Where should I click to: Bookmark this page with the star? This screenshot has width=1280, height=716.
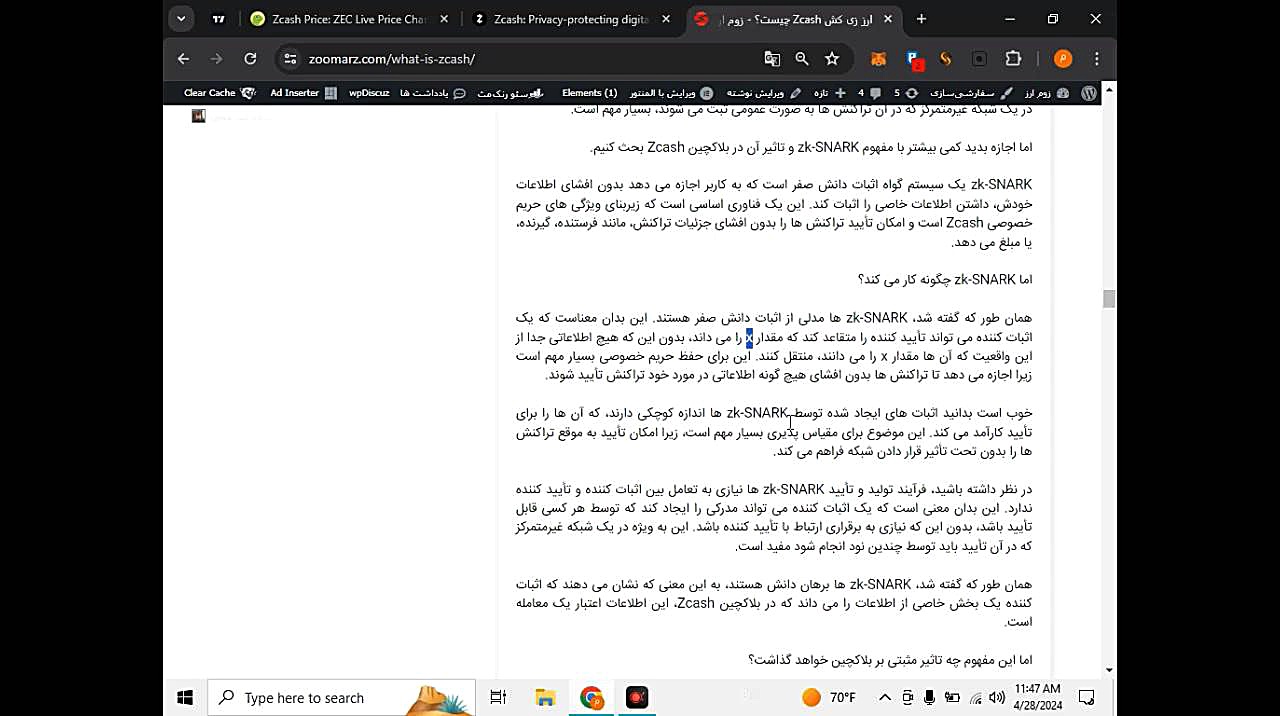(x=832, y=59)
